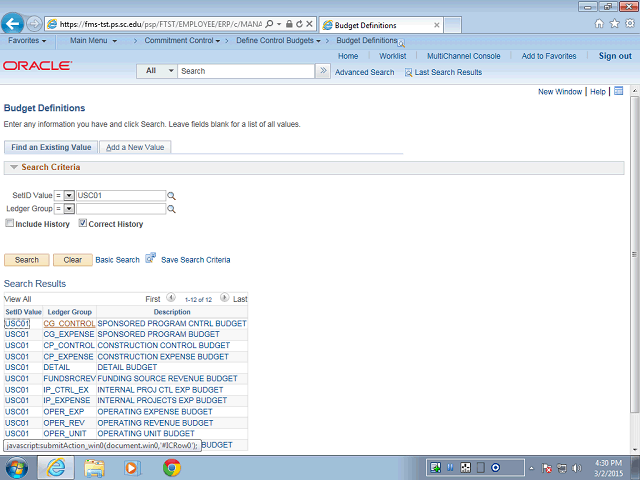
Task: Click the volume speaker tray icon
Action: click(x=577, y=468)
